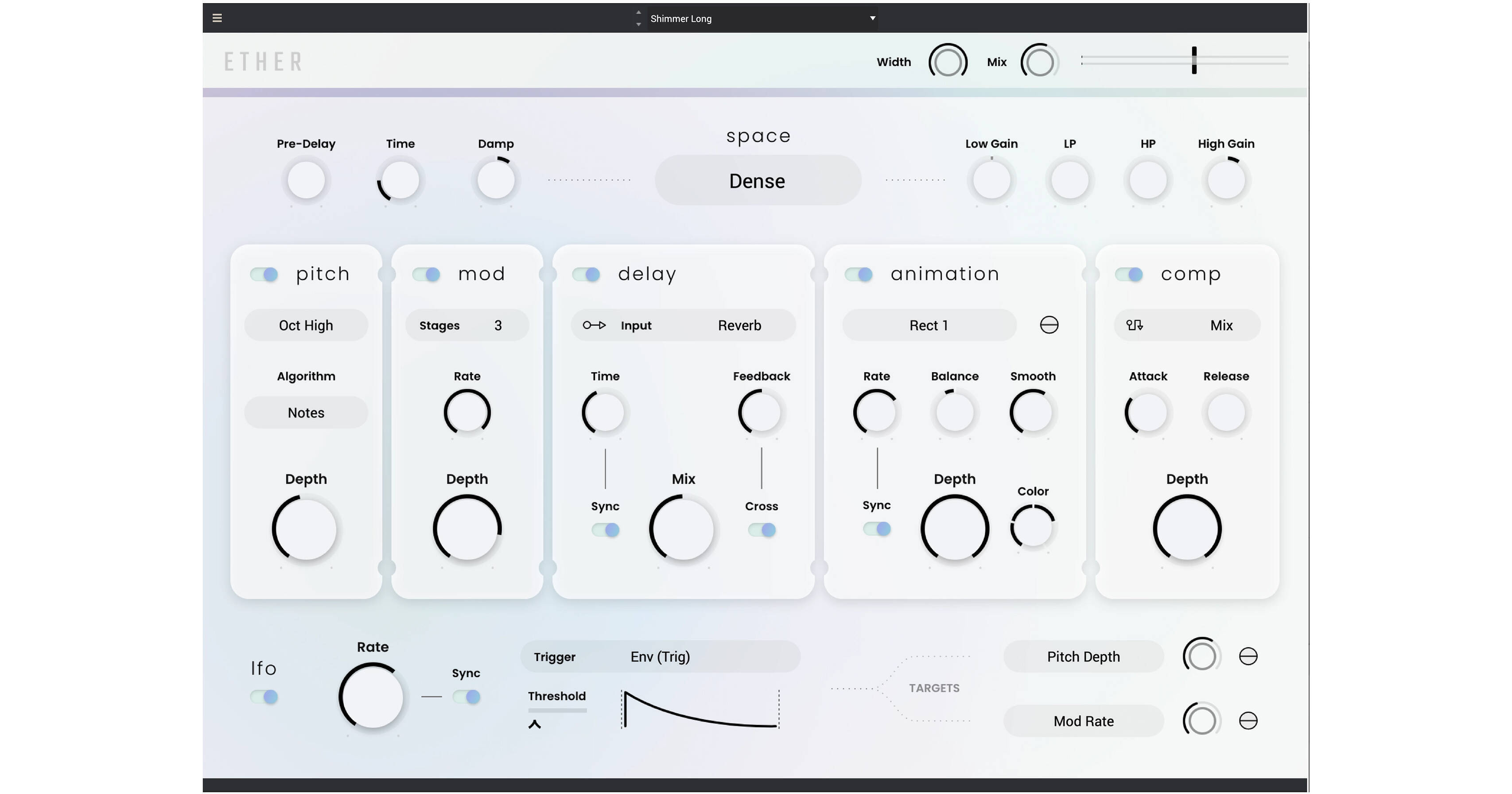Screen dimensions: 1512x794
Task: Click the signal flow icon next to Mix in comp
Action: [1134, 325]
